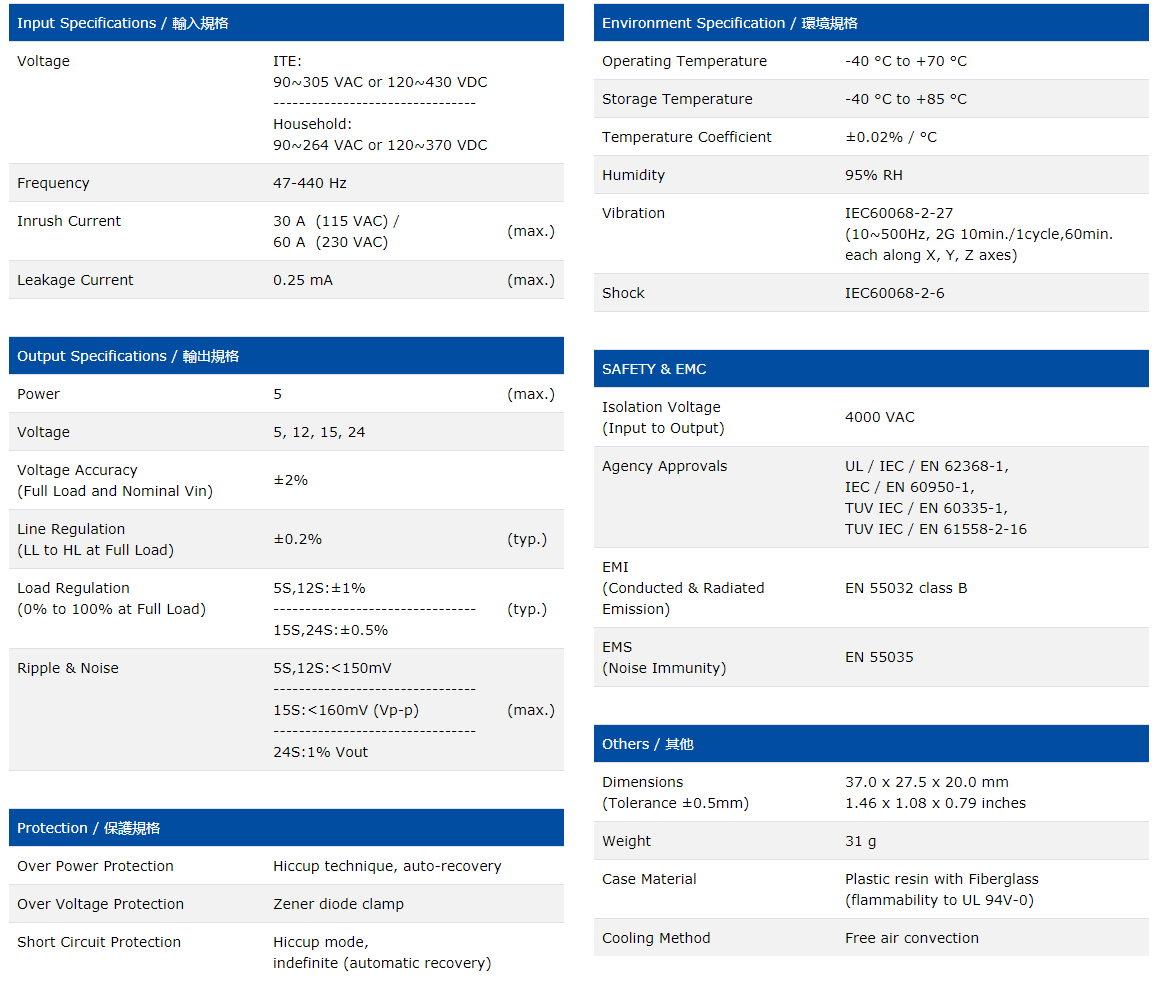The width and height of the screenshot is (1158, 994).
Task: Click the SAFETY & EMC header
Action: [654, 369]
